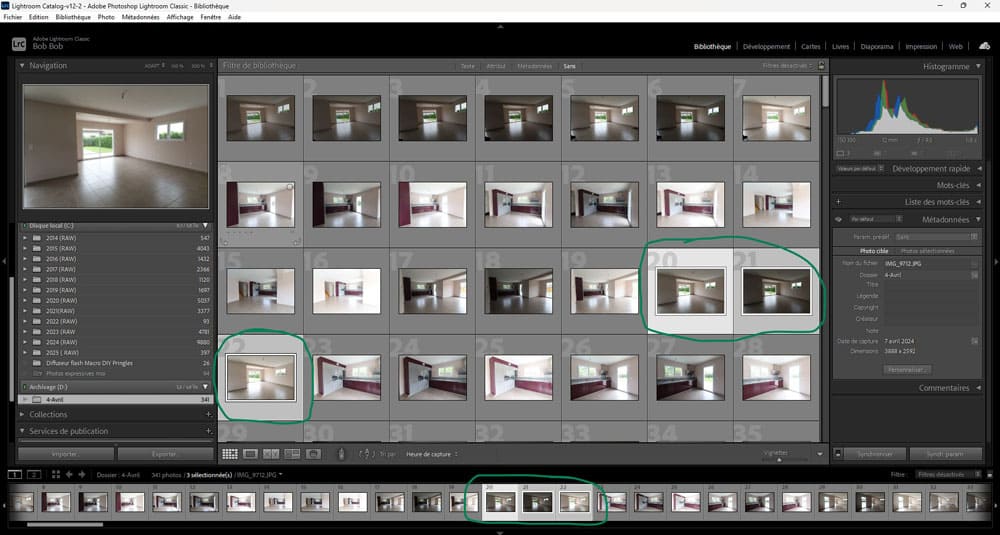Expand the 2024 (RAW) folder

click(x=25, y=342)
